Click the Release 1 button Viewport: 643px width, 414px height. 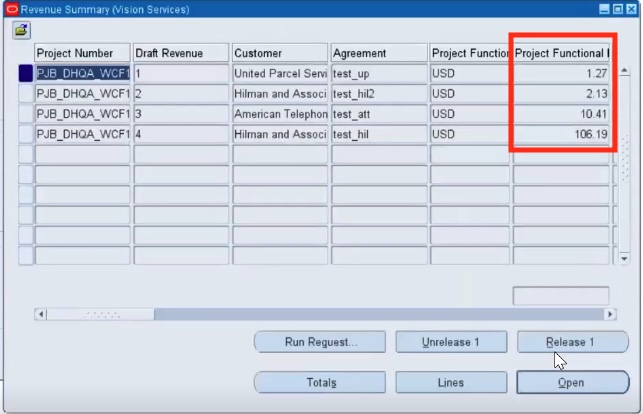point(572,342)
